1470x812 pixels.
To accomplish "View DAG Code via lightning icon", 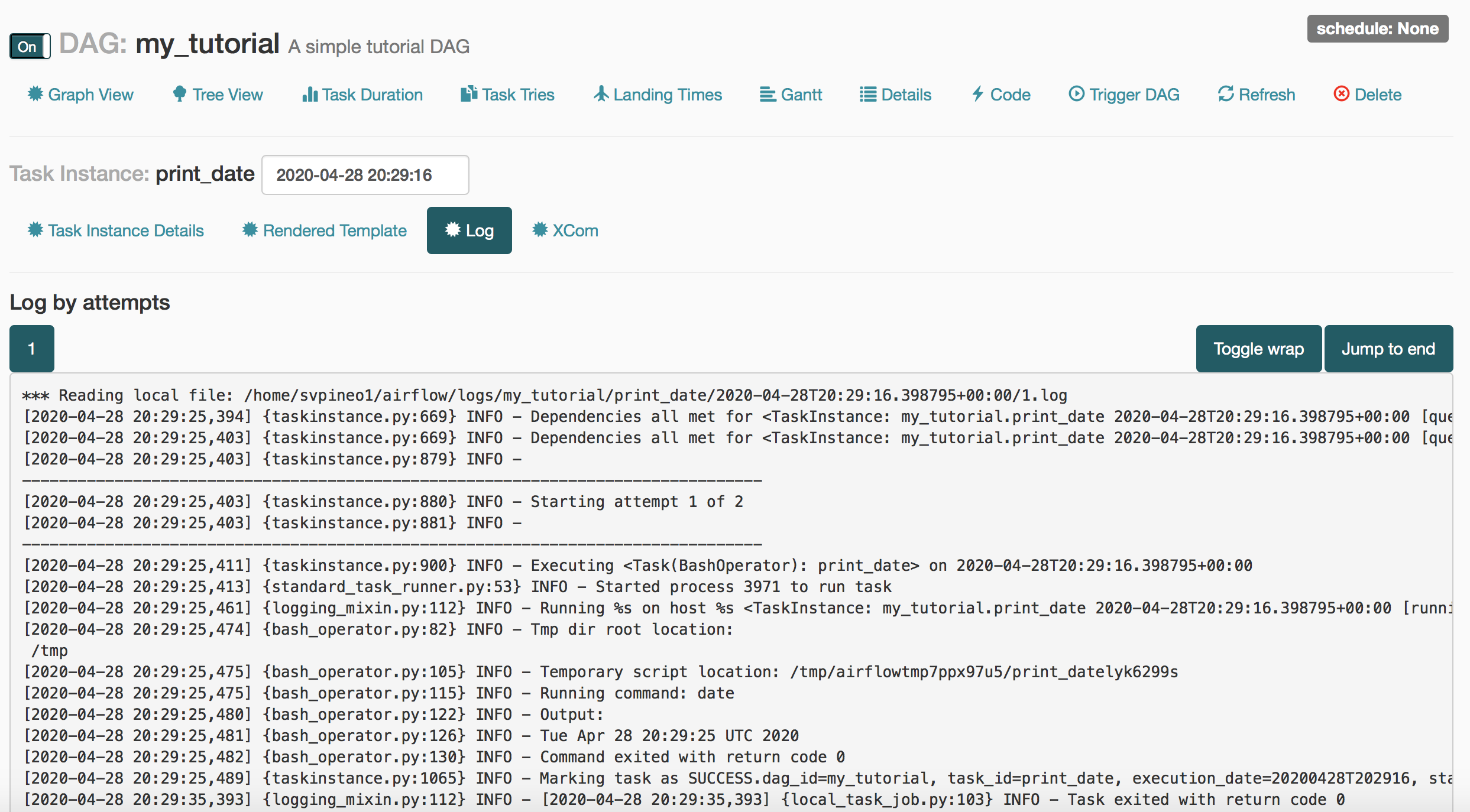I will tap(978, 94).
